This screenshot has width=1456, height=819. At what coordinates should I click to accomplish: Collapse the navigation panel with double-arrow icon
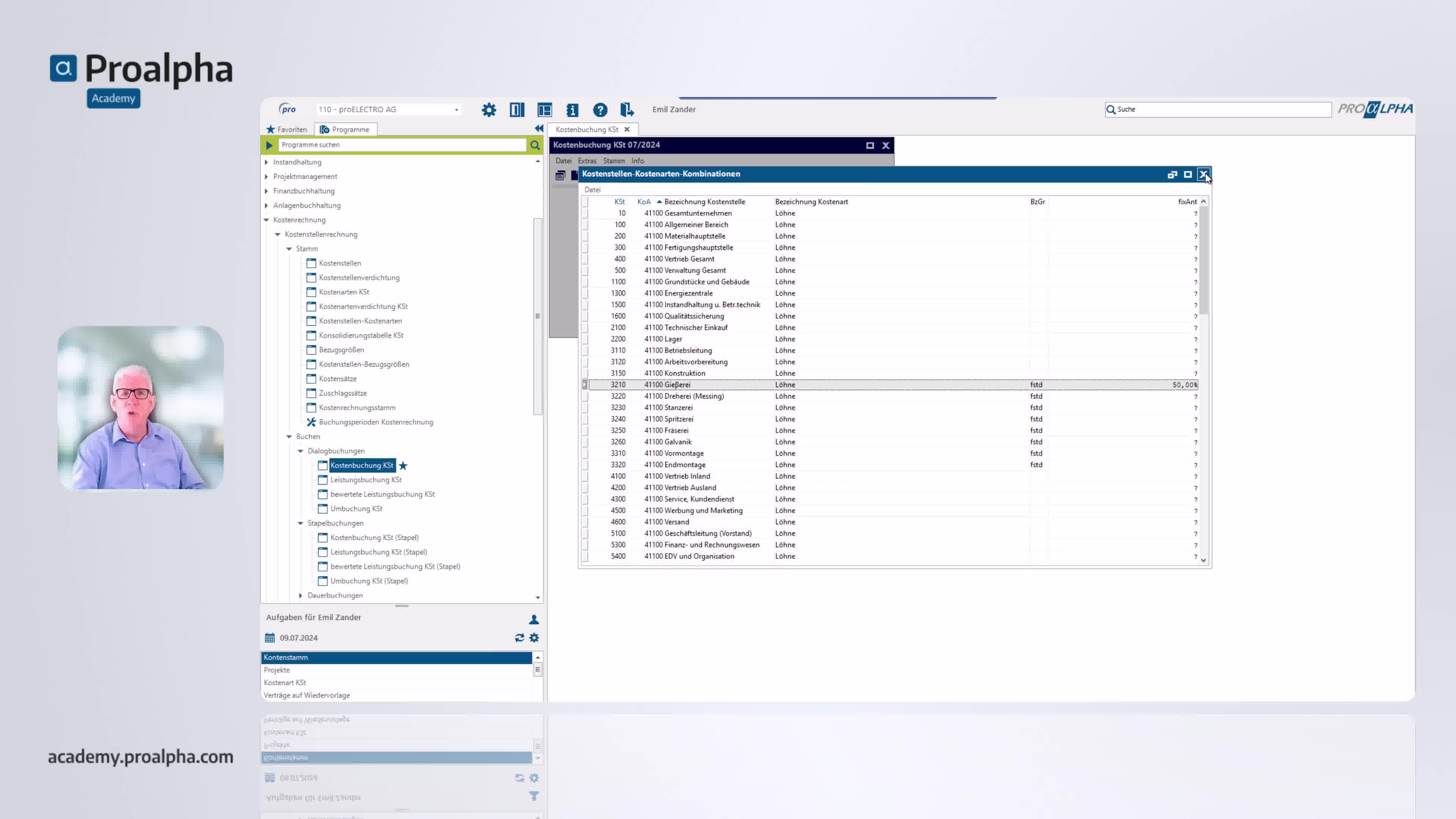pos(539,129)
